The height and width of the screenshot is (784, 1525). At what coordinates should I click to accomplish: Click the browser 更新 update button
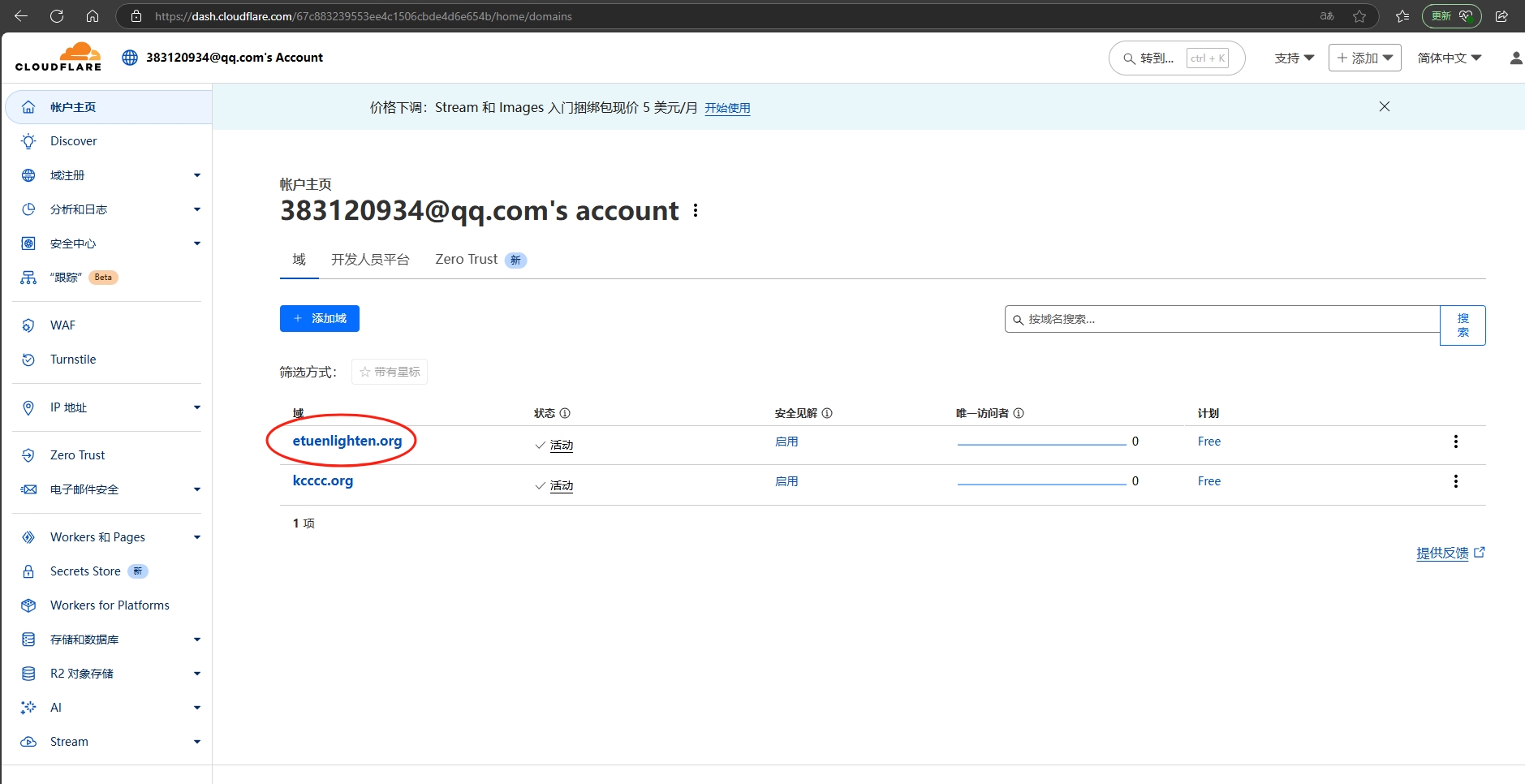click(x=1452, y=15)
